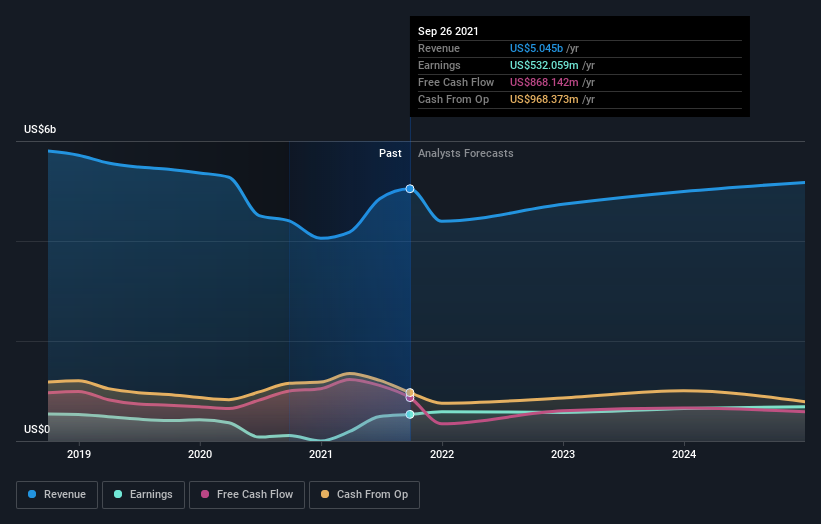This screenshot has width=821, height=524.
Task: Click the Earnings row label in tooltip
Action: point(439,65)
